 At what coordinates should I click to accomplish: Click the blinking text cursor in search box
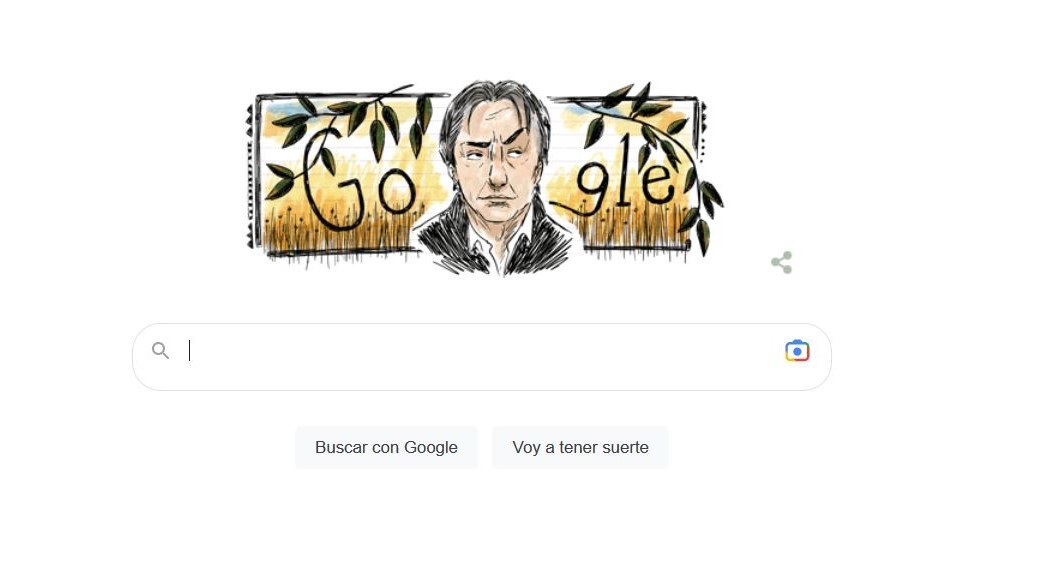pyautogui.click(x=190, y=351)
